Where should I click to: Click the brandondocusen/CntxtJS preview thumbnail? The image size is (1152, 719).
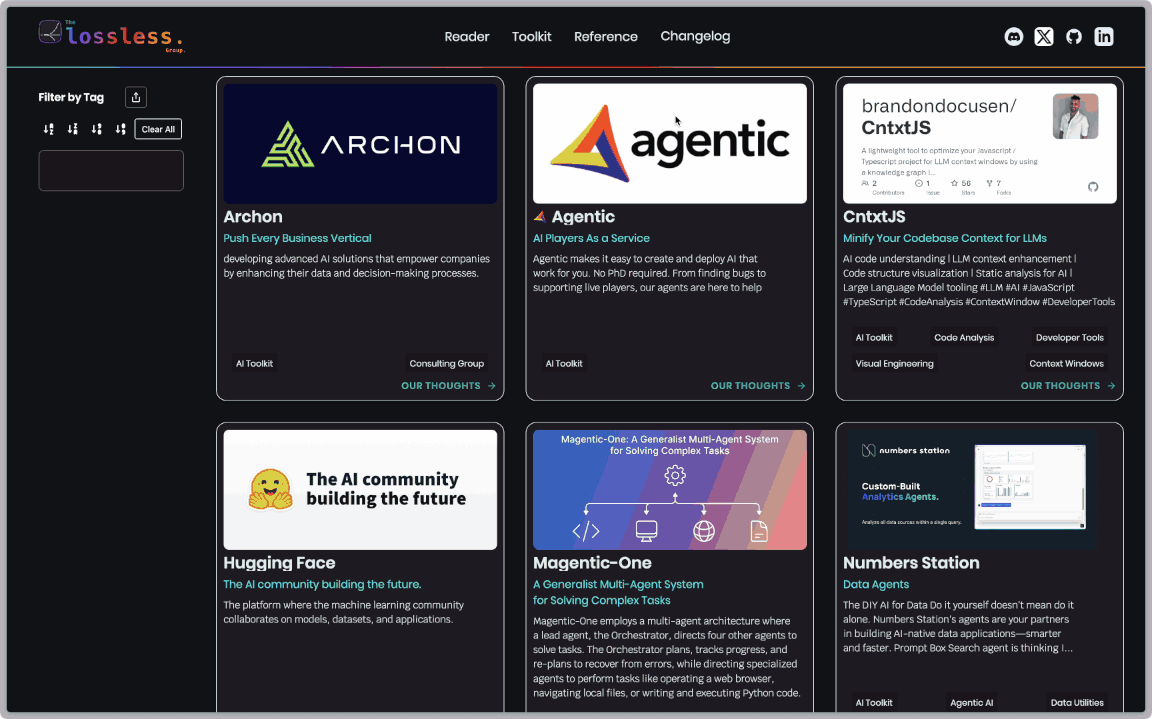979,143
